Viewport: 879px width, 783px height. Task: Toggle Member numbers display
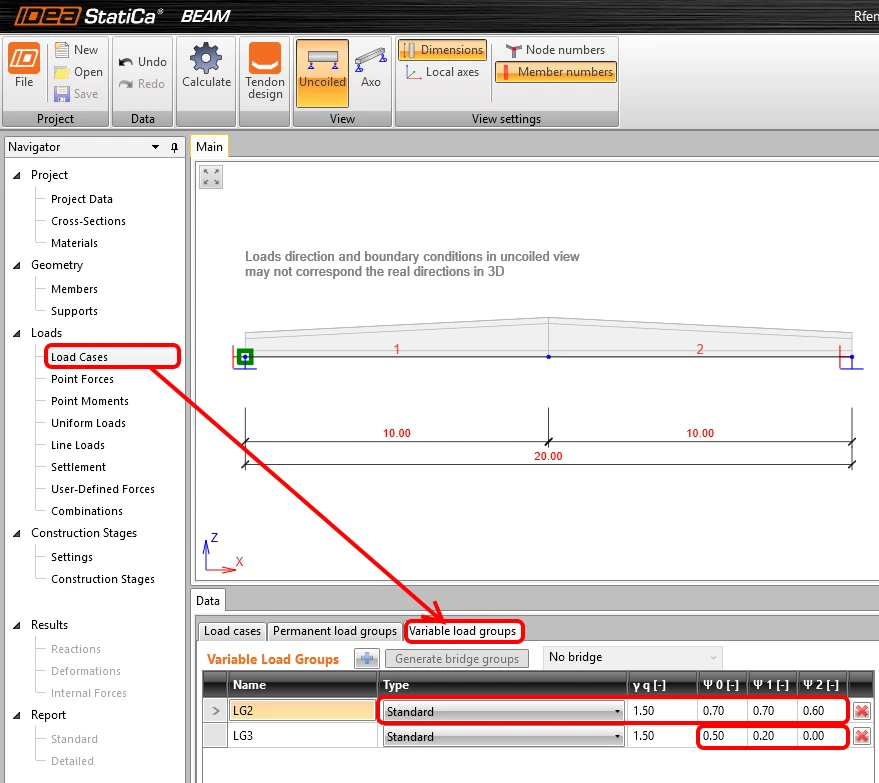pos(556,72)
